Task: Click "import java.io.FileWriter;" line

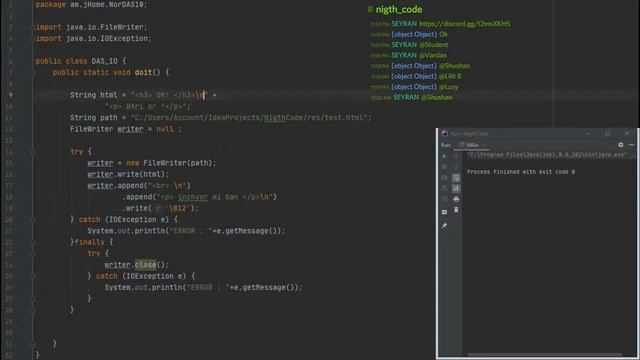Action: tap(91, 27)
